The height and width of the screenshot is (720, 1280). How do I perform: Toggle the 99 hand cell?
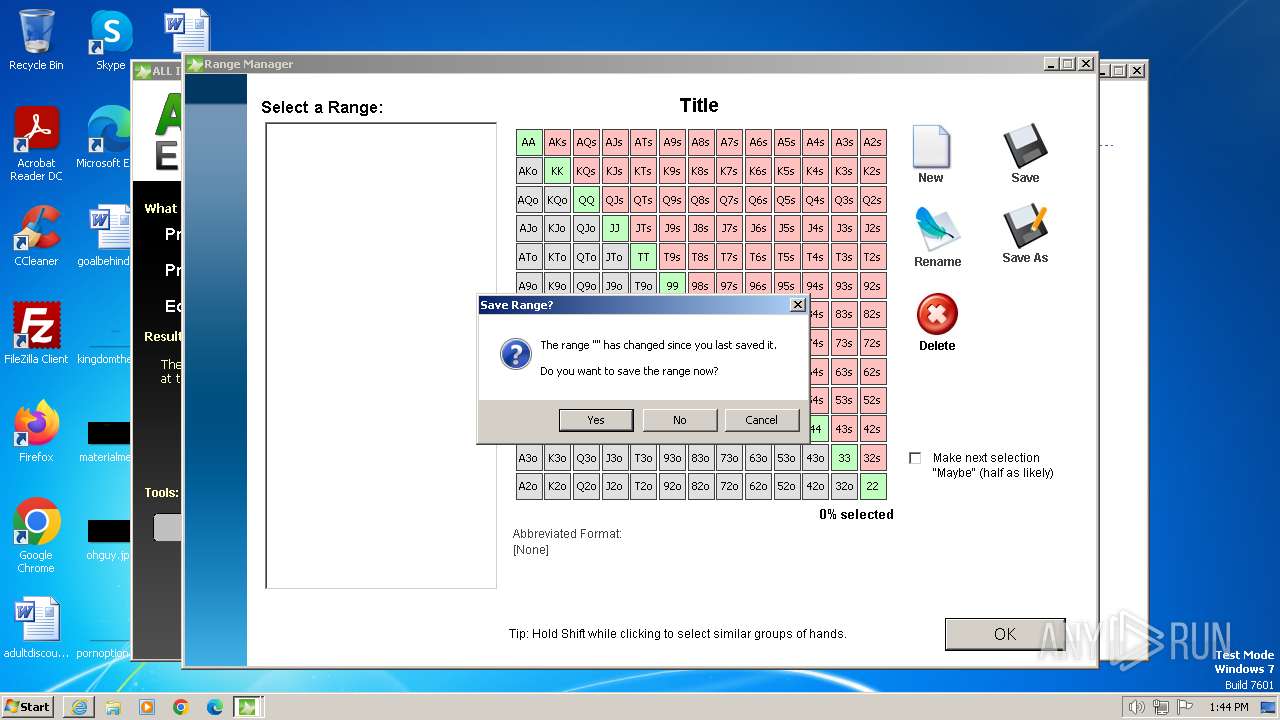(673, 286)
